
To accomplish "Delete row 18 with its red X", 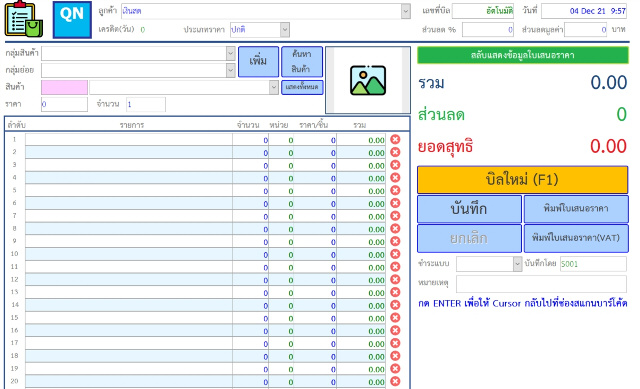I will pyautogui.click(x=395, y=356).
